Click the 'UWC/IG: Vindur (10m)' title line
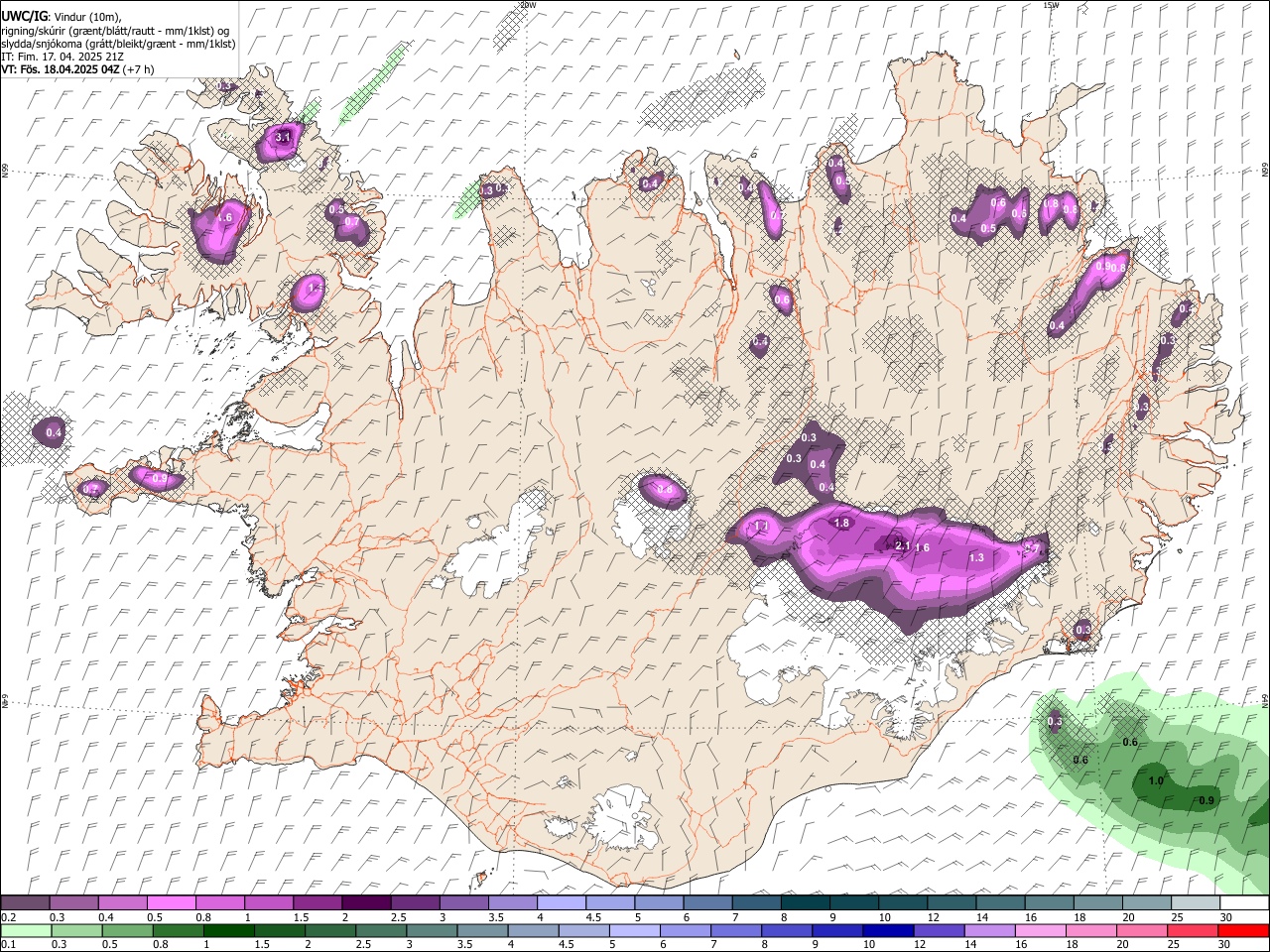The height and width of the screenshot is (952, 1270). [x=62, y=16]
